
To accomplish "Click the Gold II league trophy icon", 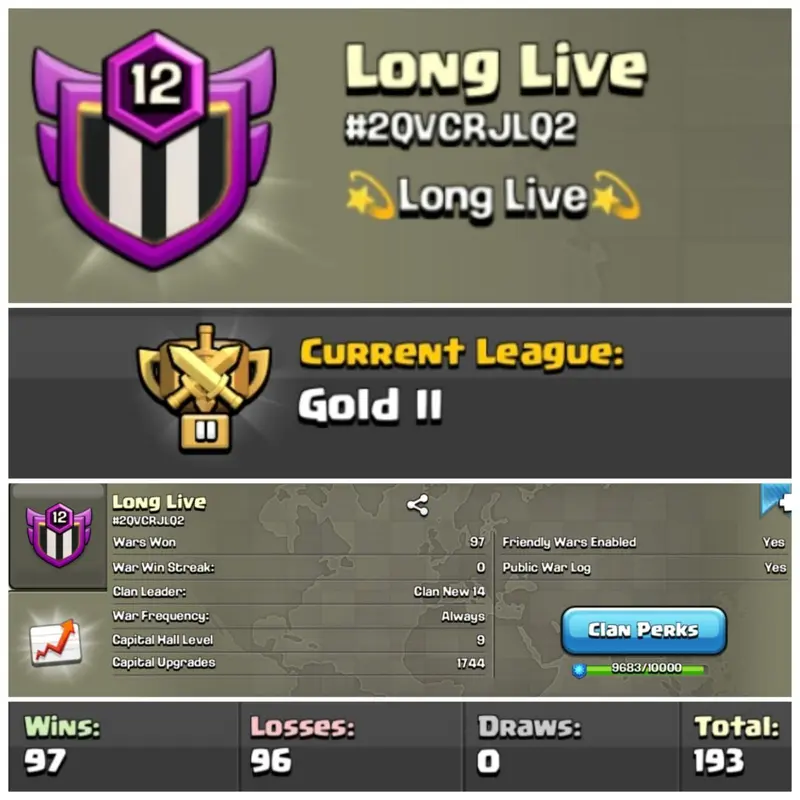I will point(204,389).
